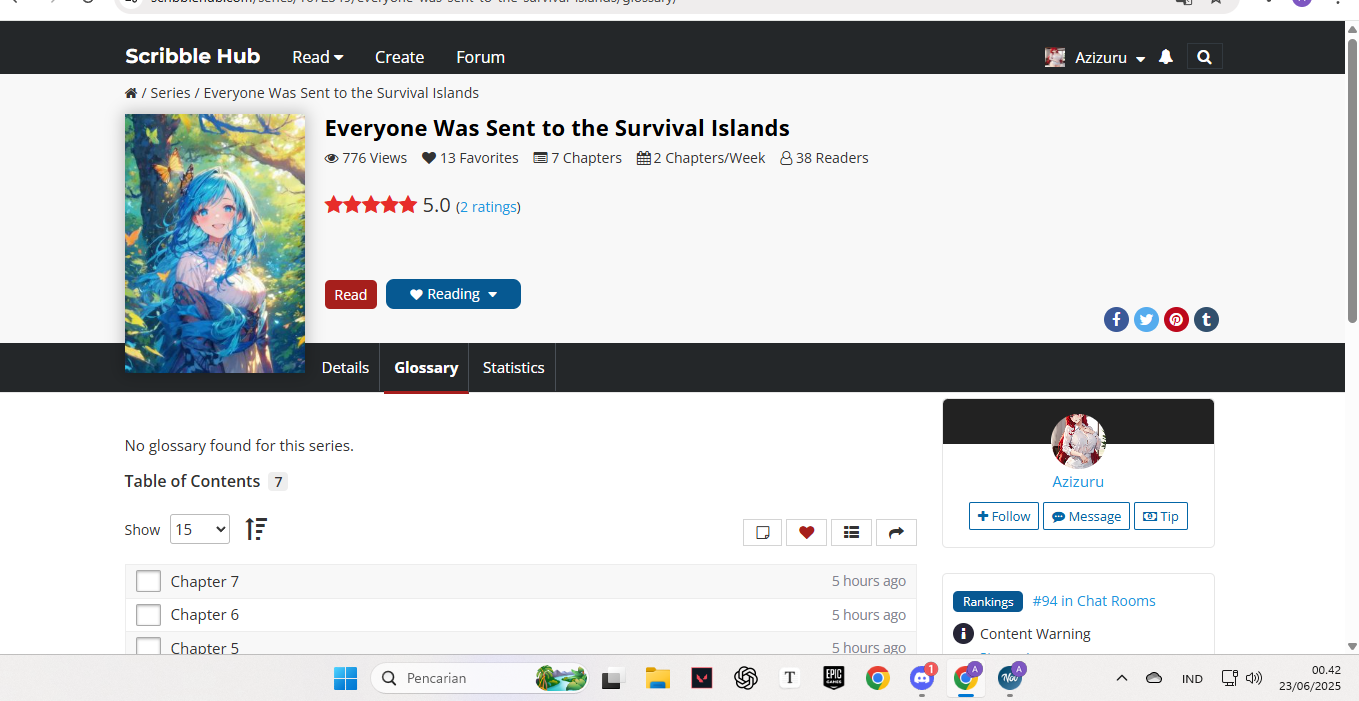Screen dimensions: 1359x701
Task: Click the red Read button
Action: (x=350, y=295)
